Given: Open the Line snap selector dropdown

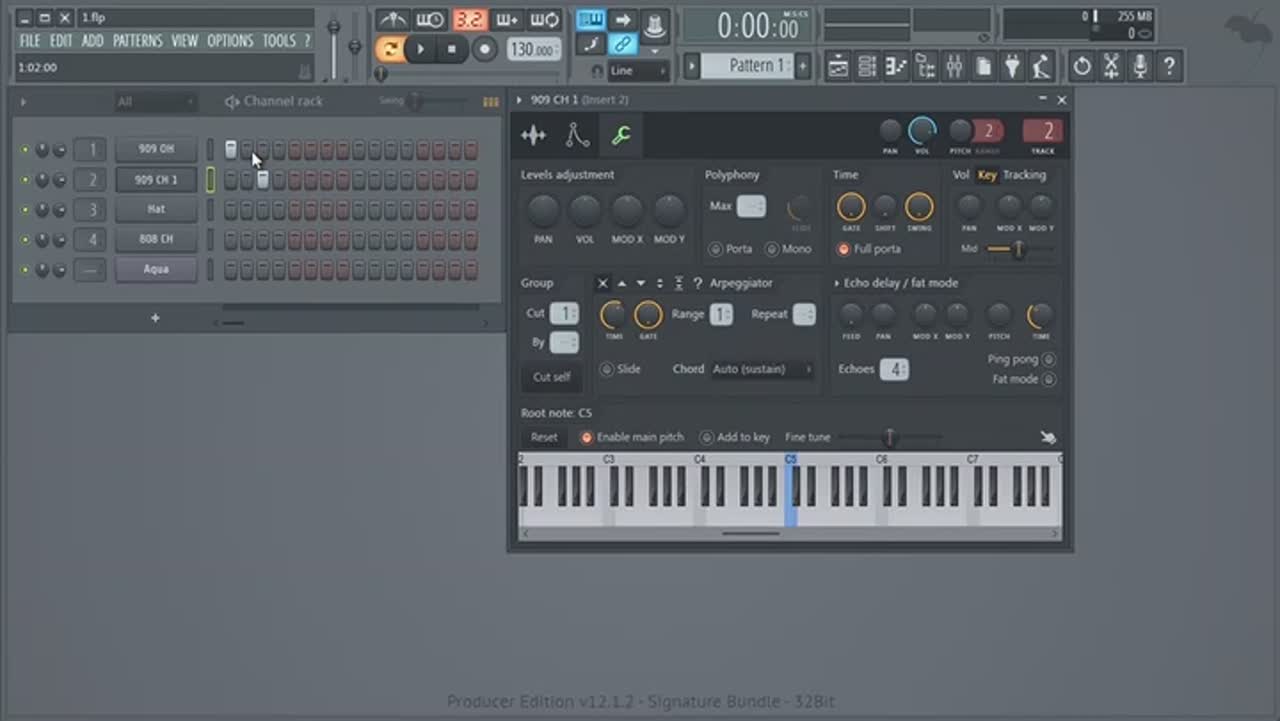Looking at the screenshot, I should [x=638, y=71].
